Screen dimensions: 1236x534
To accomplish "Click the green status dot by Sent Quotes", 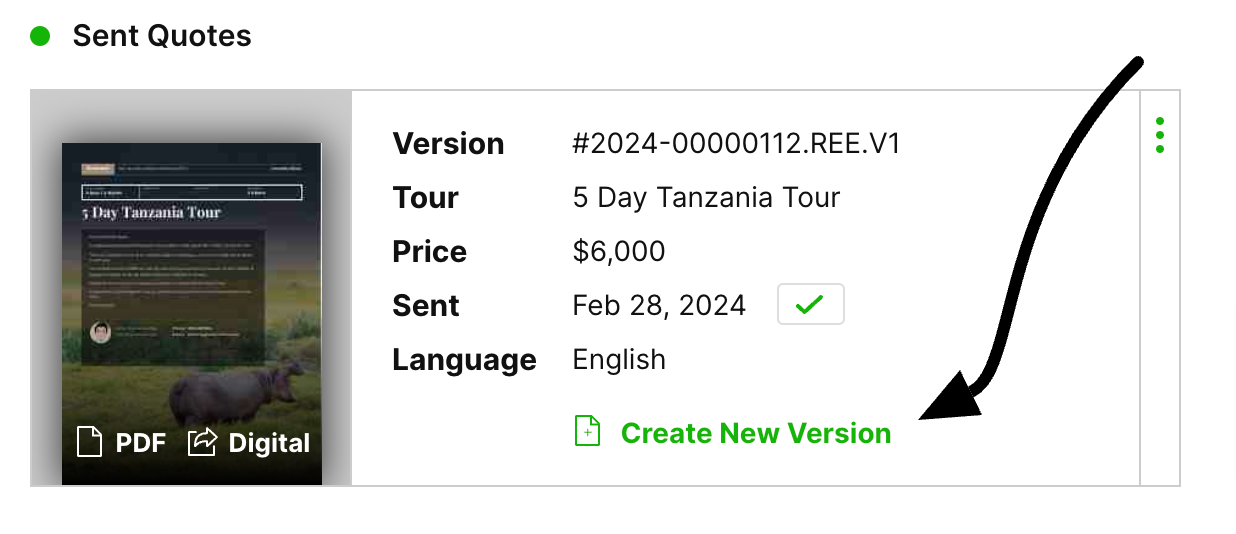I will click(40, 37).
